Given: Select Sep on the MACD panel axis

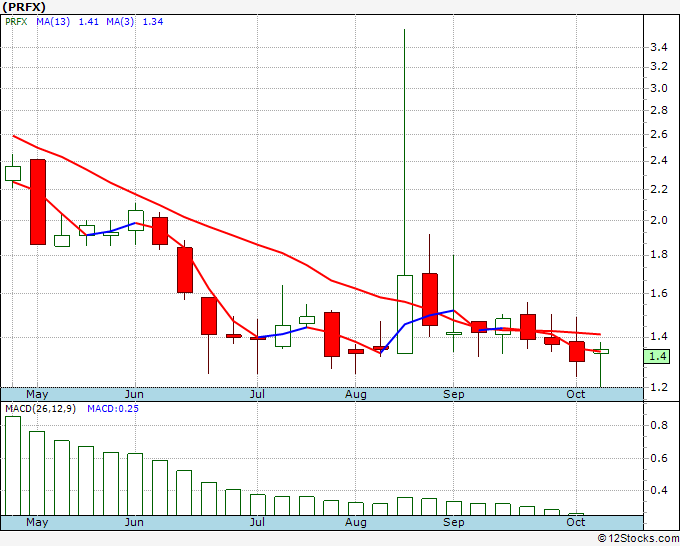Looking at the screenshot, I should pos(454,522).
